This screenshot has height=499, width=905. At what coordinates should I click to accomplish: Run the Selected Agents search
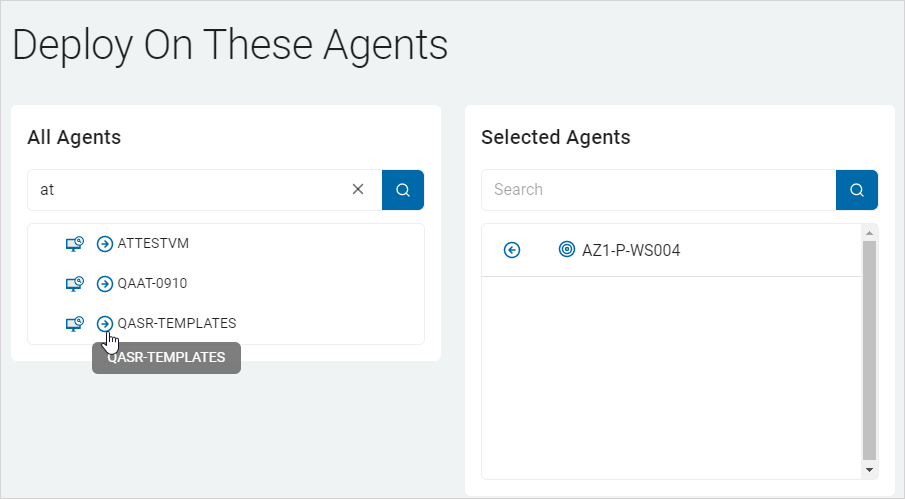[857, 190]
